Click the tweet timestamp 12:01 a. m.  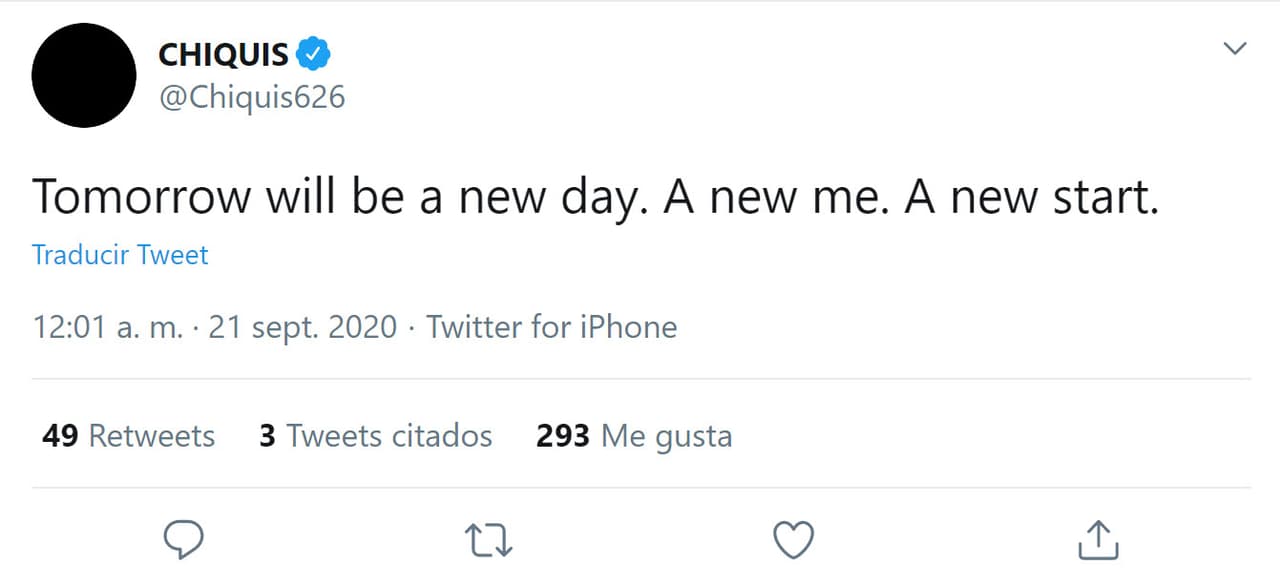110,327
